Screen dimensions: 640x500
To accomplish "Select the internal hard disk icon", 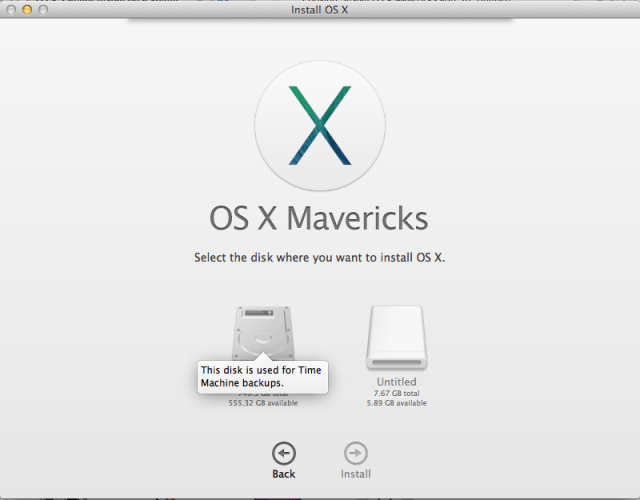I will (264, 330).
